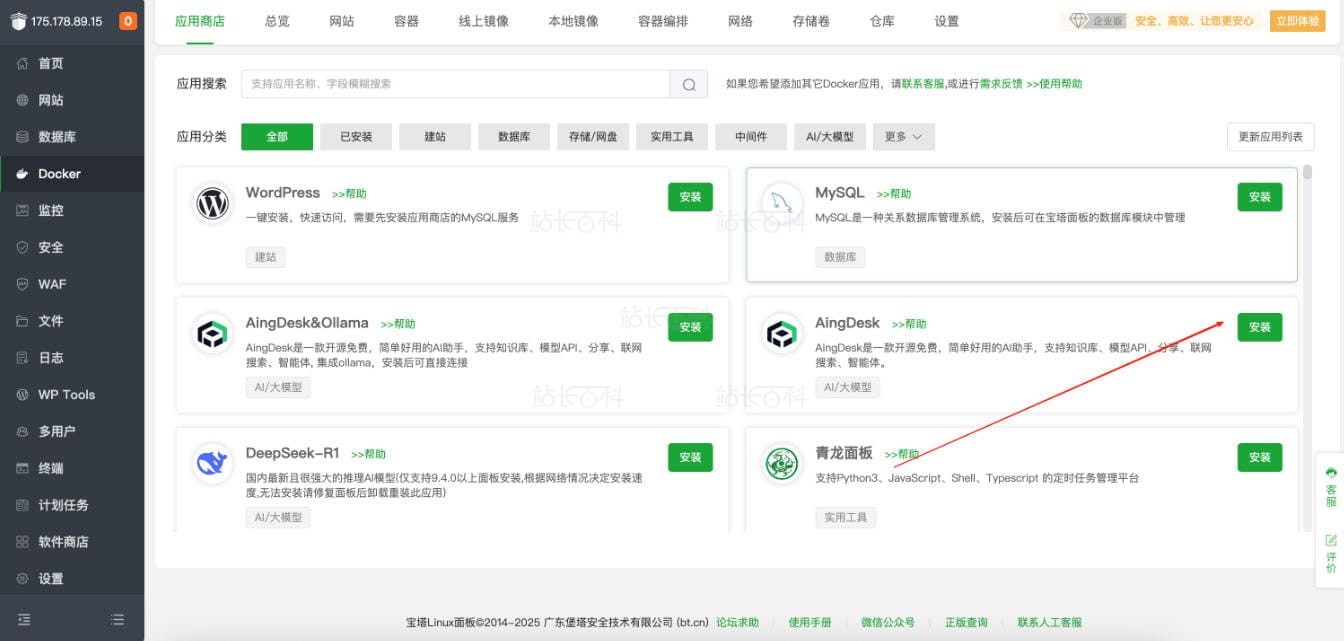Filter by 建站 category
The width and height of the screenshot is (1344, 641).
point(435,137)
